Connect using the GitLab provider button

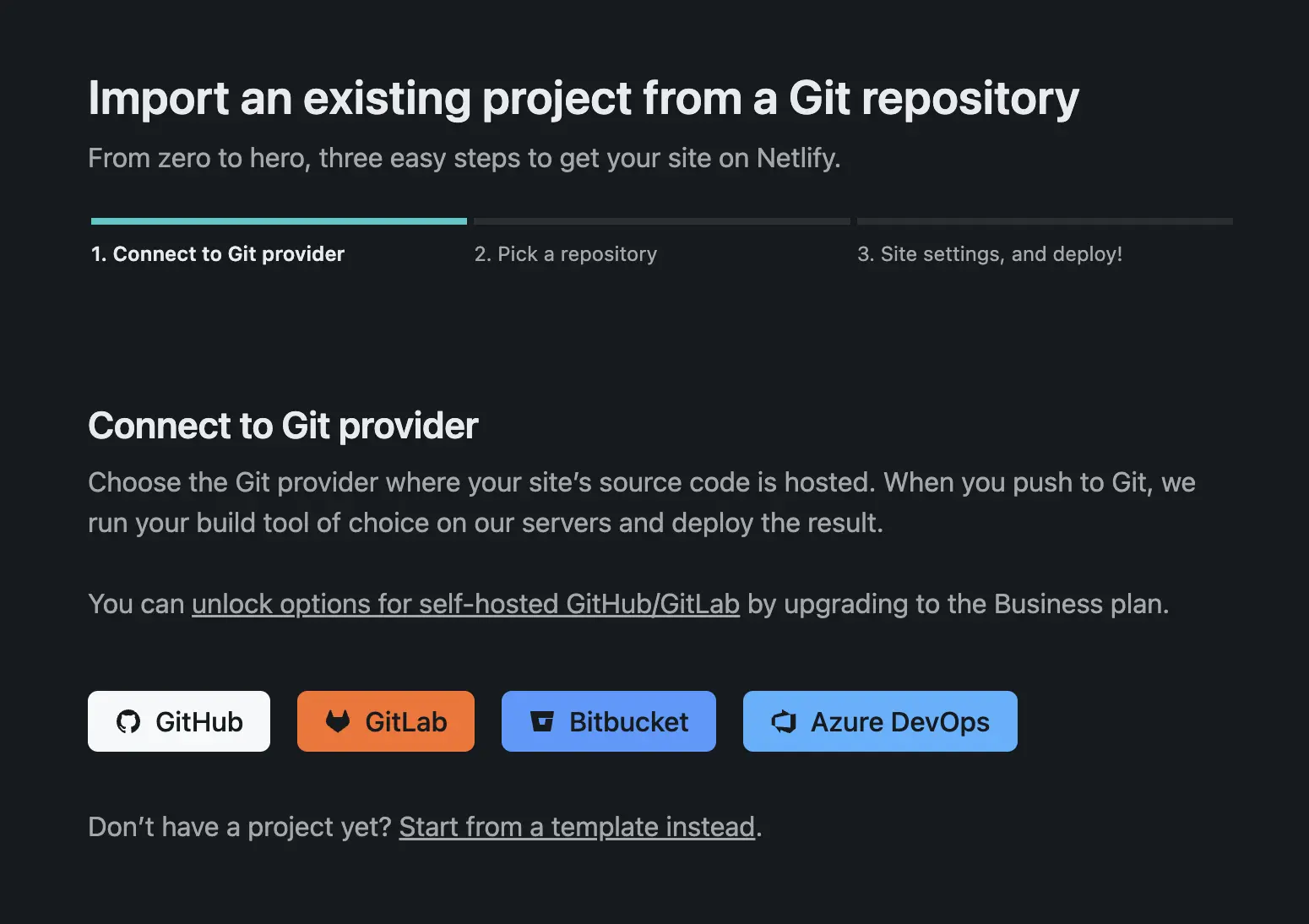tap(385, 721)
